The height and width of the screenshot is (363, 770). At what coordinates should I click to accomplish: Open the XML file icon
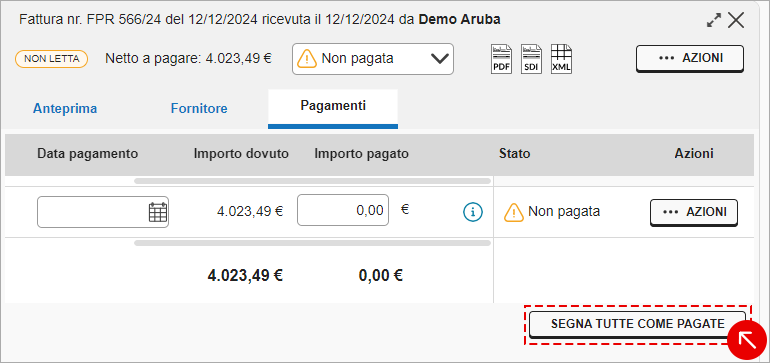click(561, 59)
